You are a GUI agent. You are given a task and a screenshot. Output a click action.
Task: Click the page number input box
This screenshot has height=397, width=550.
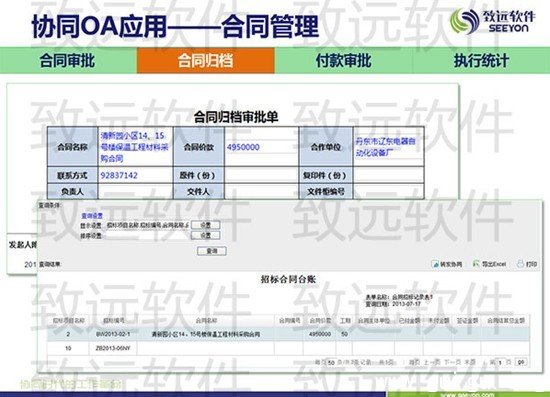click(501, 362)
